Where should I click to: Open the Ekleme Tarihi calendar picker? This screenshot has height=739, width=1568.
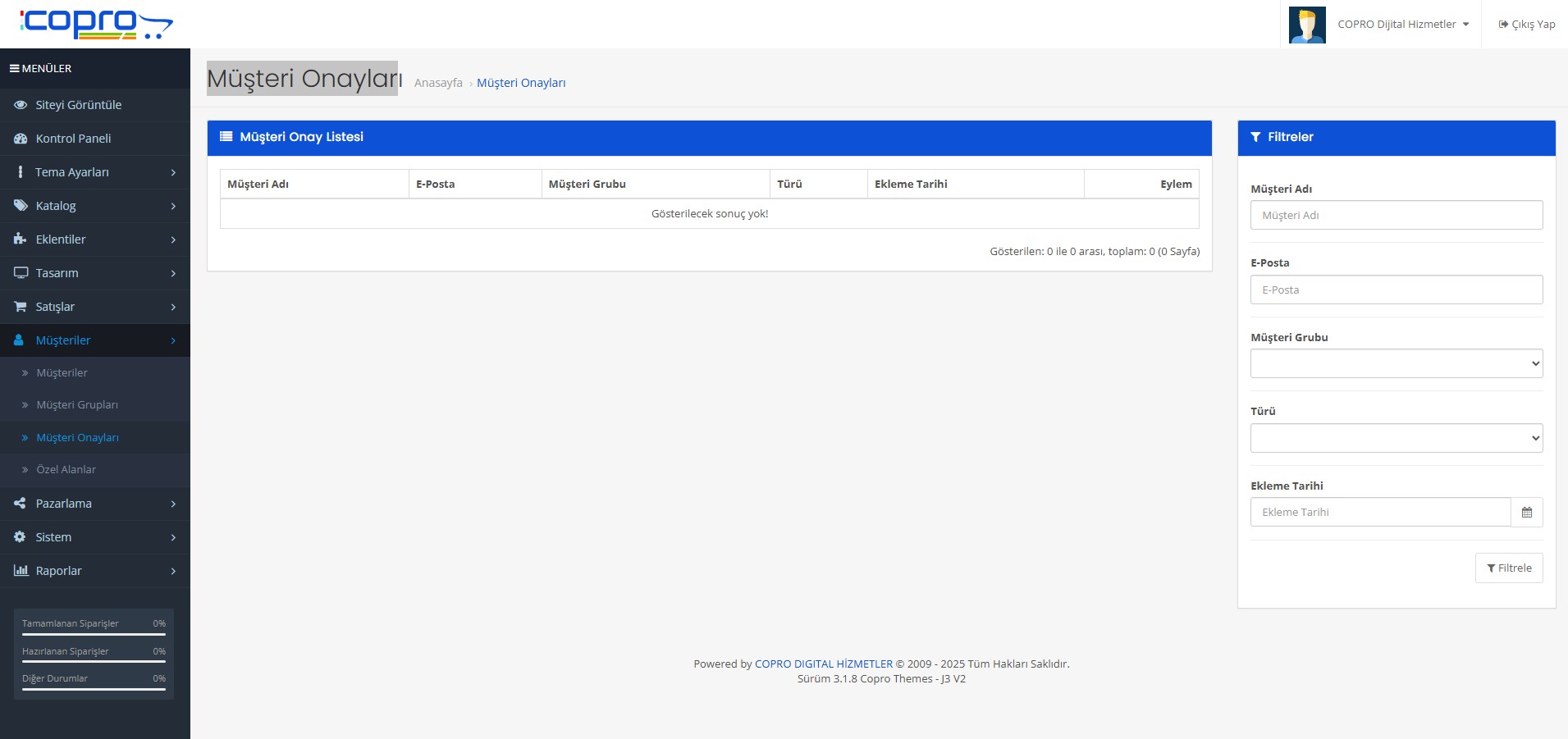click(x=1526, y=512)
